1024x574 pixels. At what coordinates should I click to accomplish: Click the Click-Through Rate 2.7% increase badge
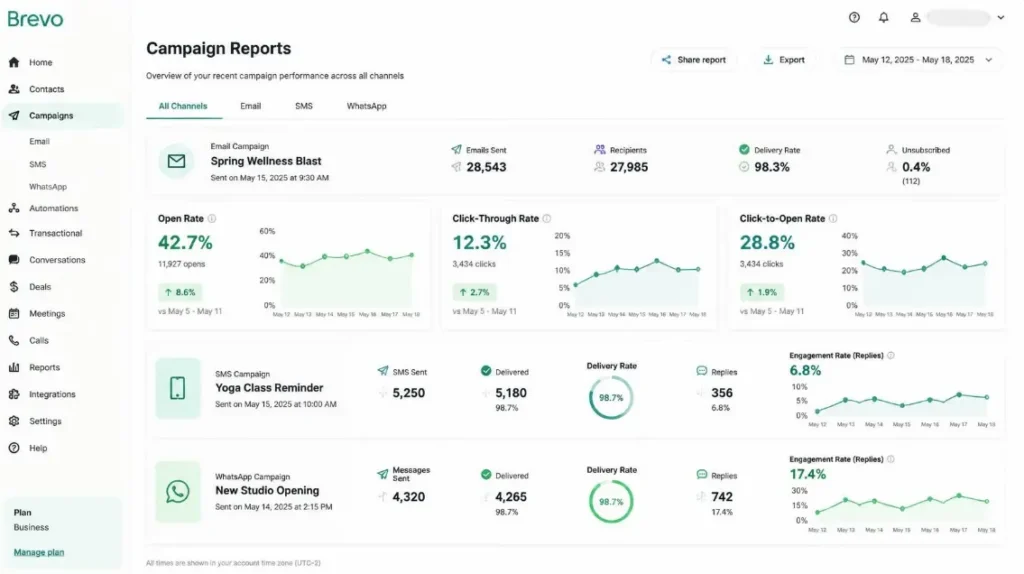point(474,292)
